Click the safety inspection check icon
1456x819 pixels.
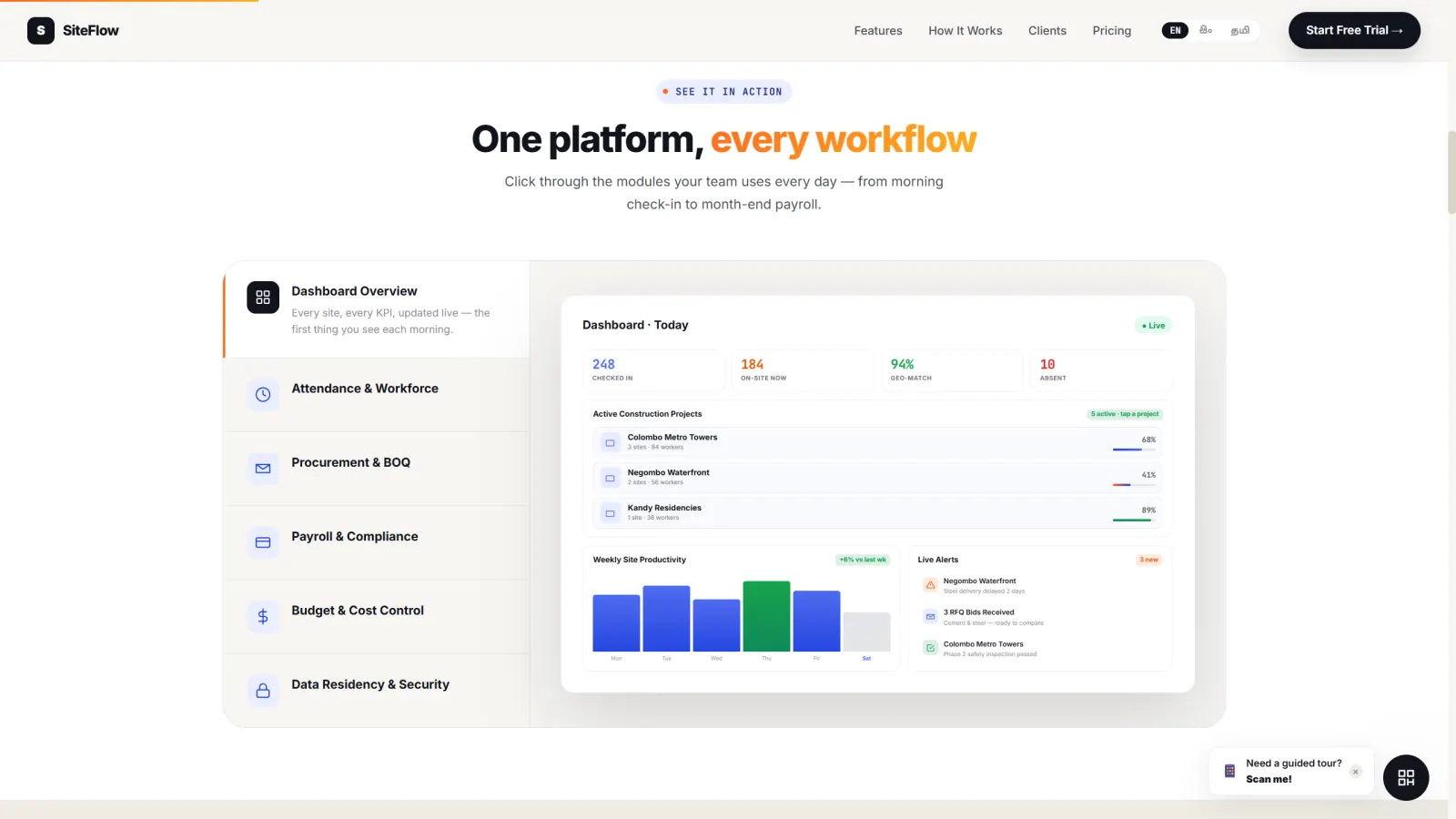(930, 648)
